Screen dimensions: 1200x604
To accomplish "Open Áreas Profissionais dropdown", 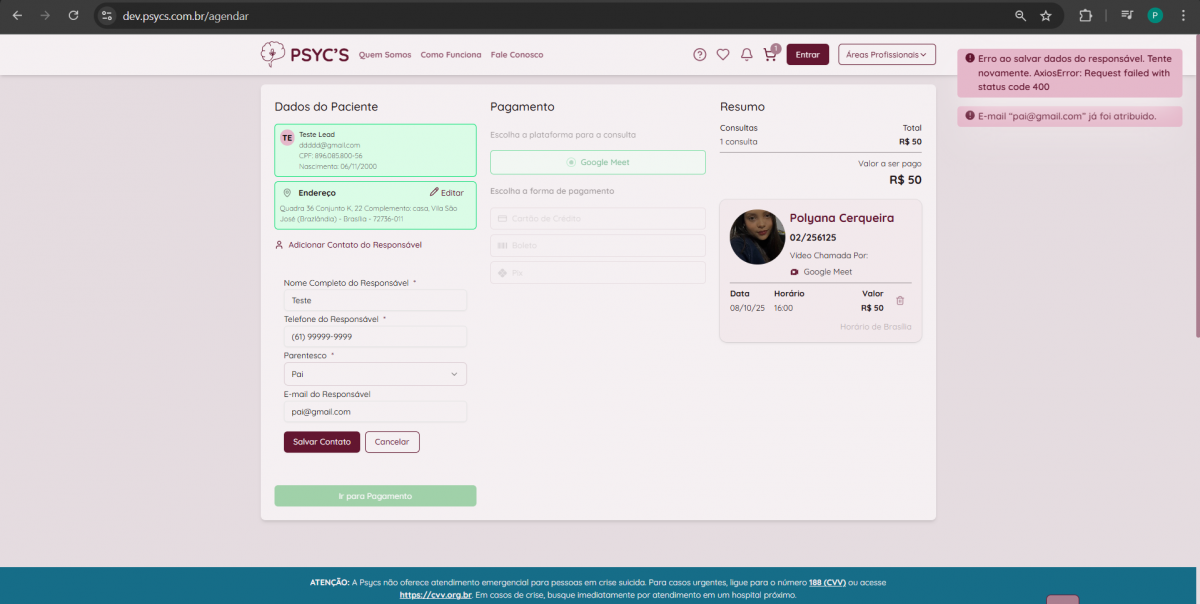I will coord(886,55).
